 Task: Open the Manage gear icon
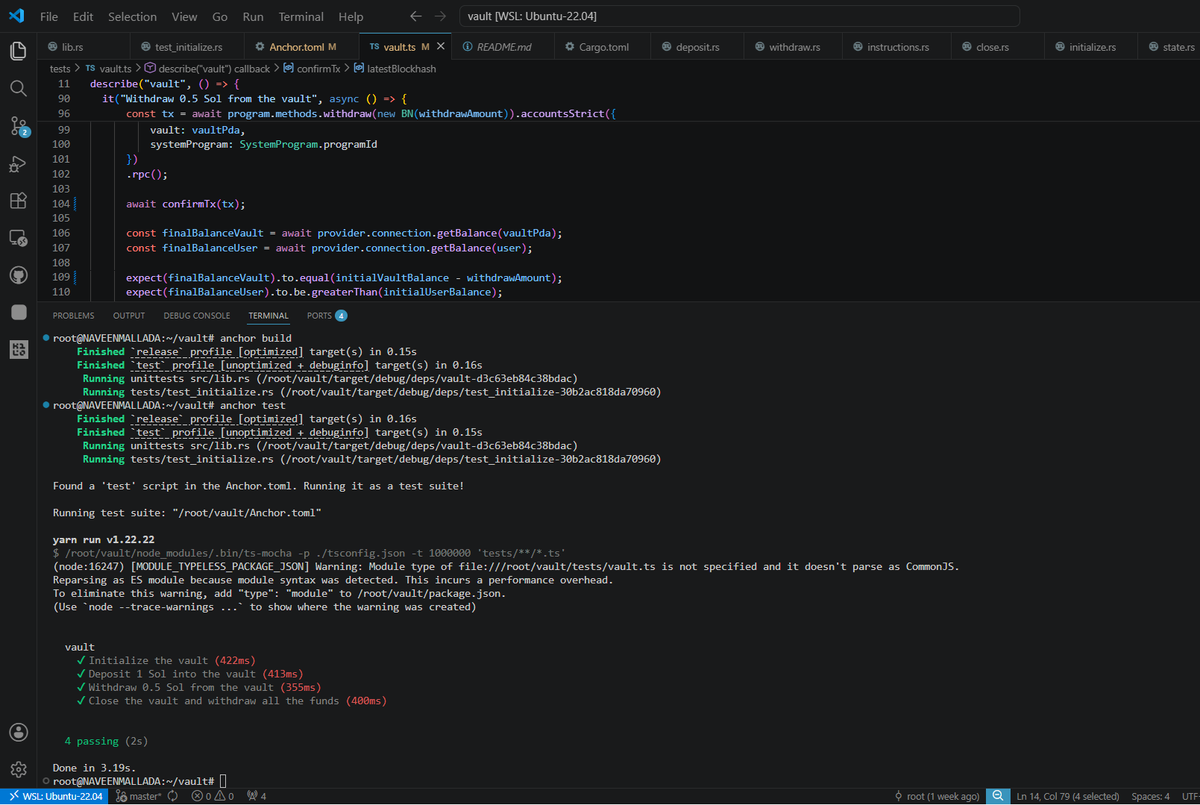point(18,769)
